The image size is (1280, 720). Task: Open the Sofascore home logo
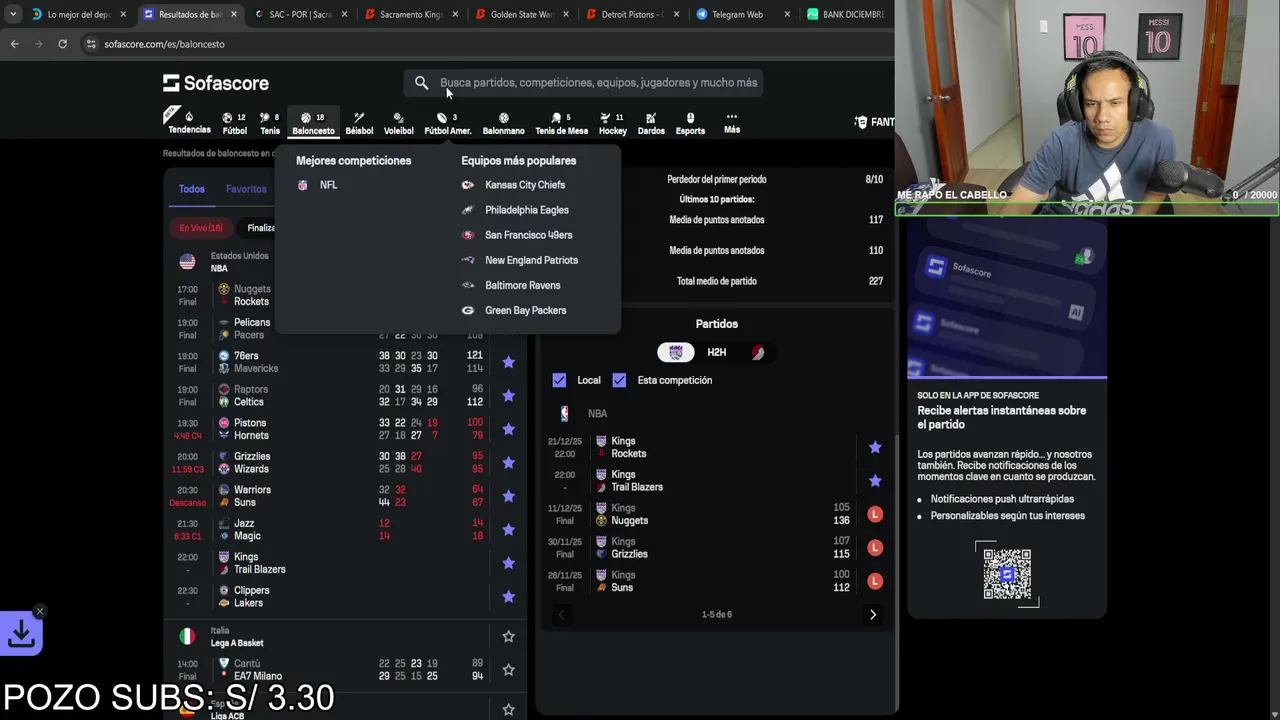coord(216,83)
